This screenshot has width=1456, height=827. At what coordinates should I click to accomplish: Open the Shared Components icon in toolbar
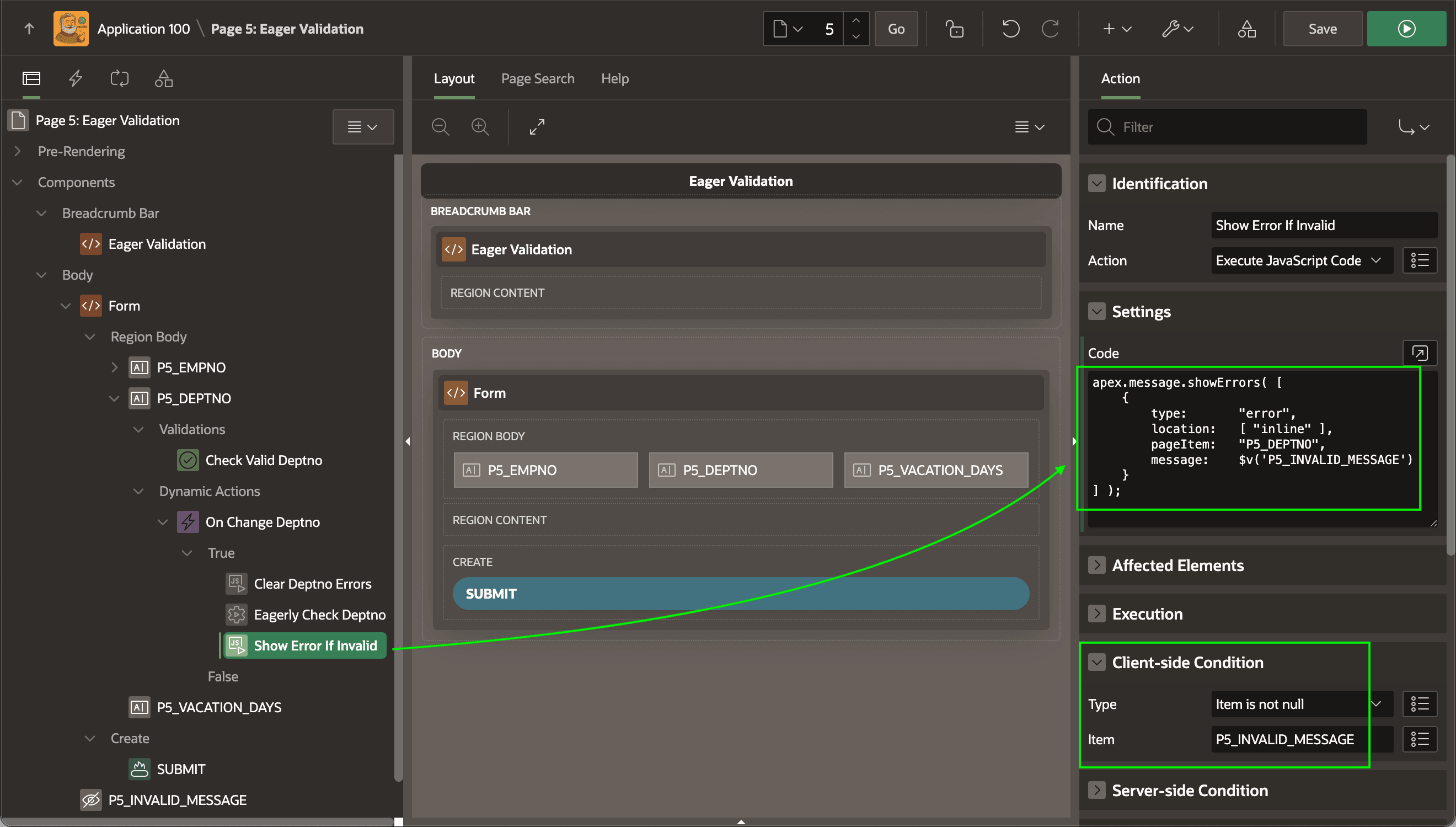(1246, 29)
